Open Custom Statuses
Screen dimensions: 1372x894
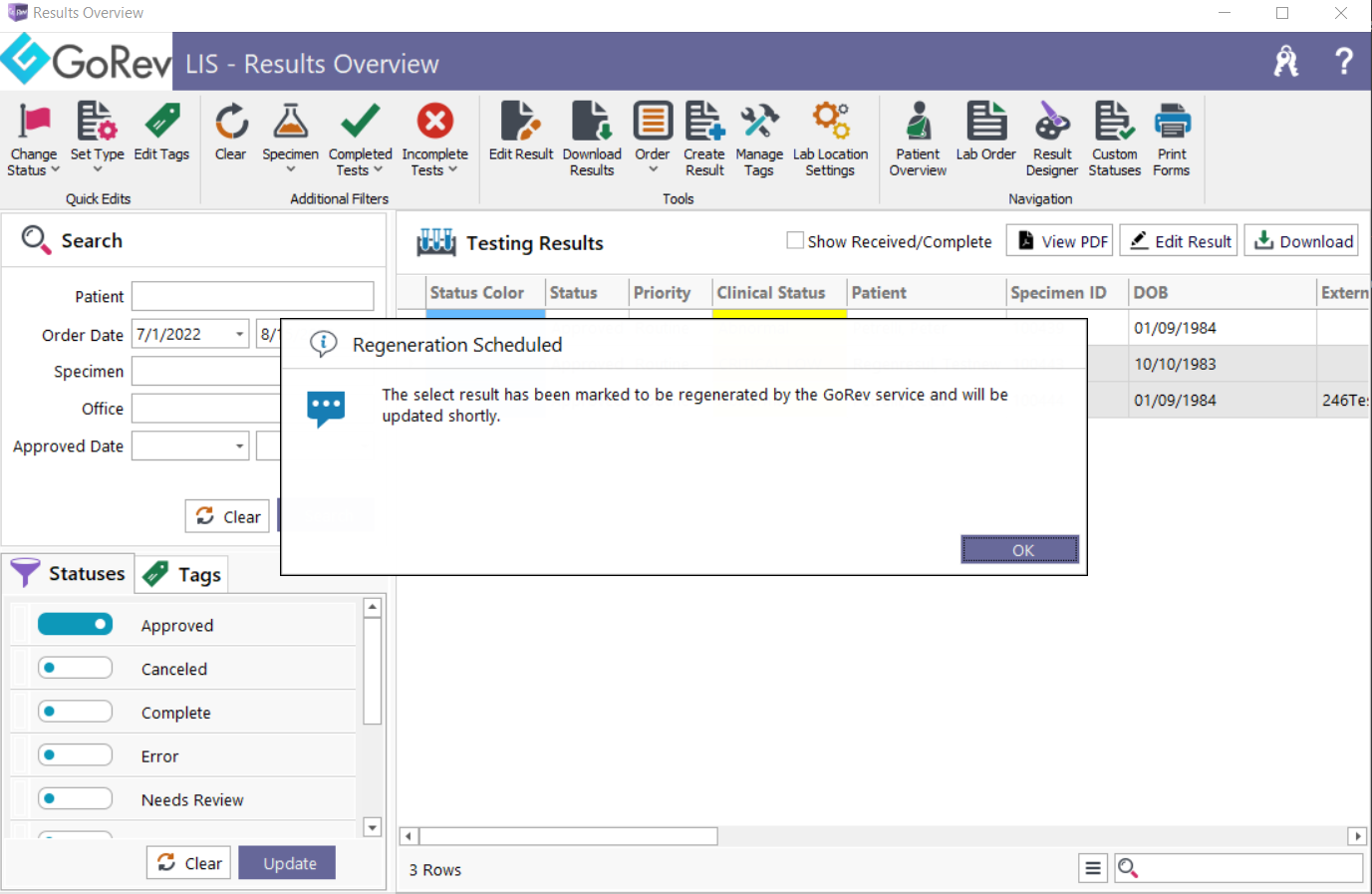click(x=1114, y=140)
